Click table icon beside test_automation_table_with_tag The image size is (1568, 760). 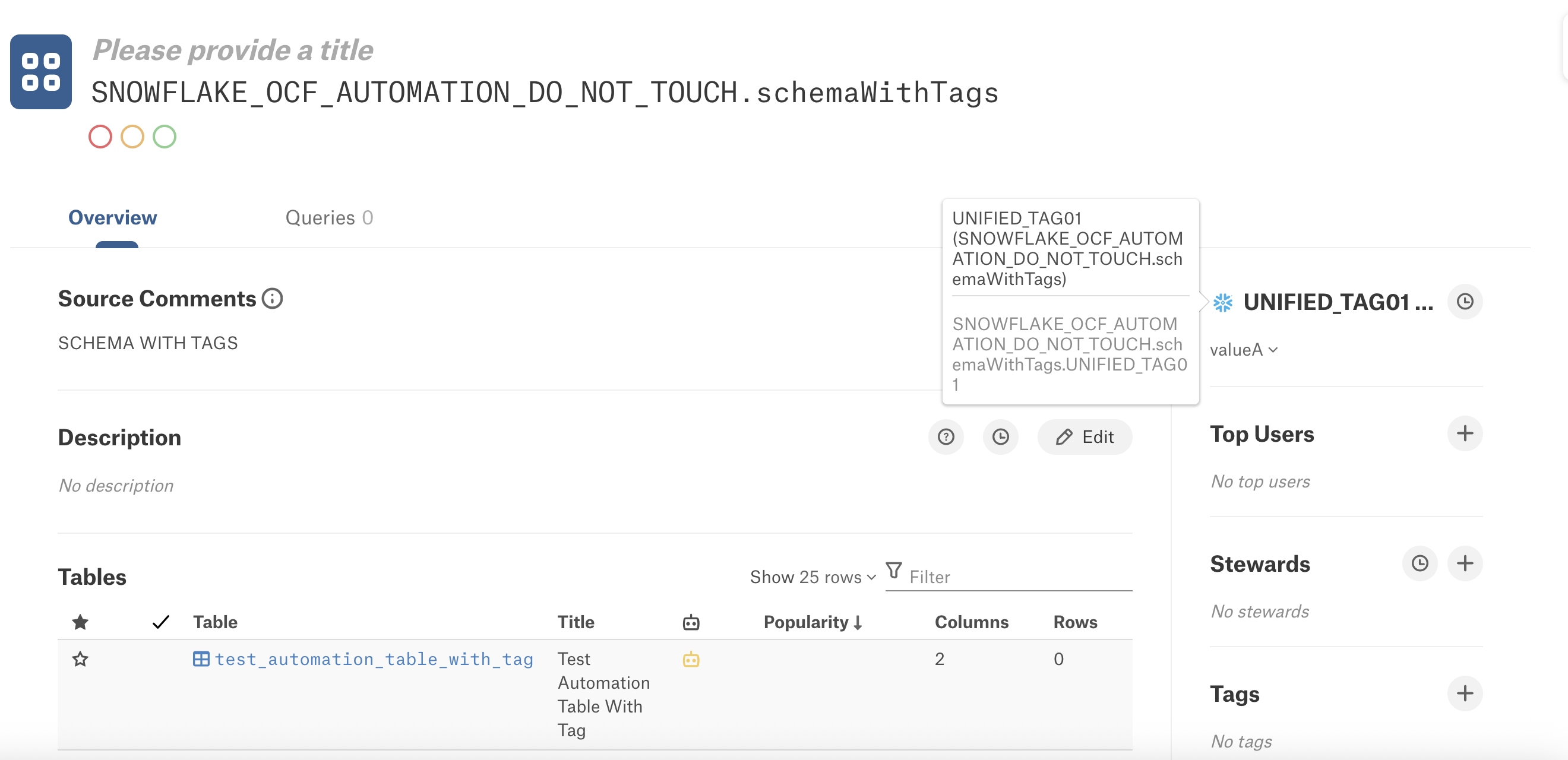click(201, 659)
